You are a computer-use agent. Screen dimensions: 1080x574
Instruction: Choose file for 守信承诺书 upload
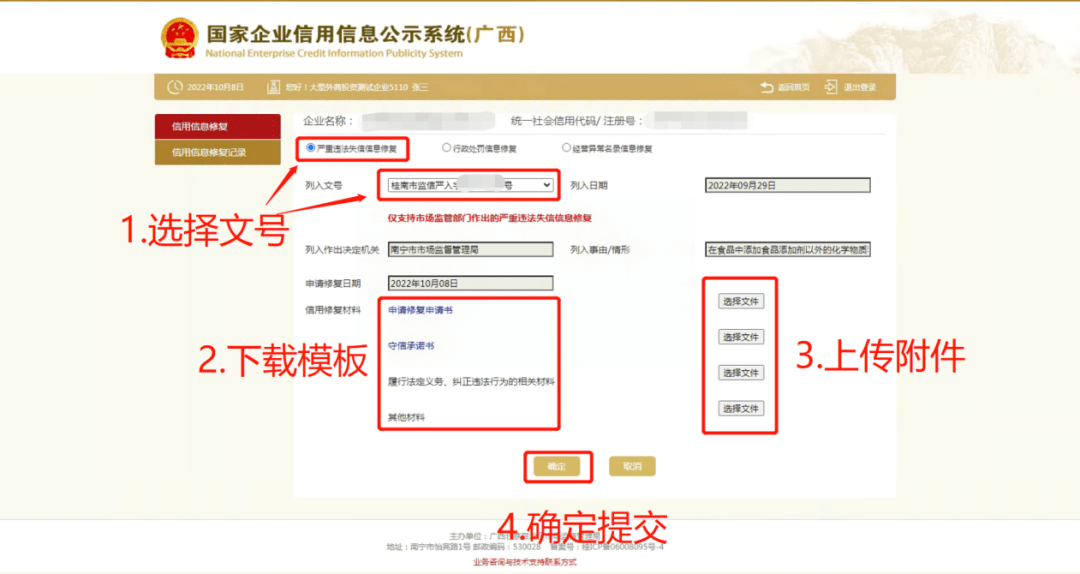741,337
